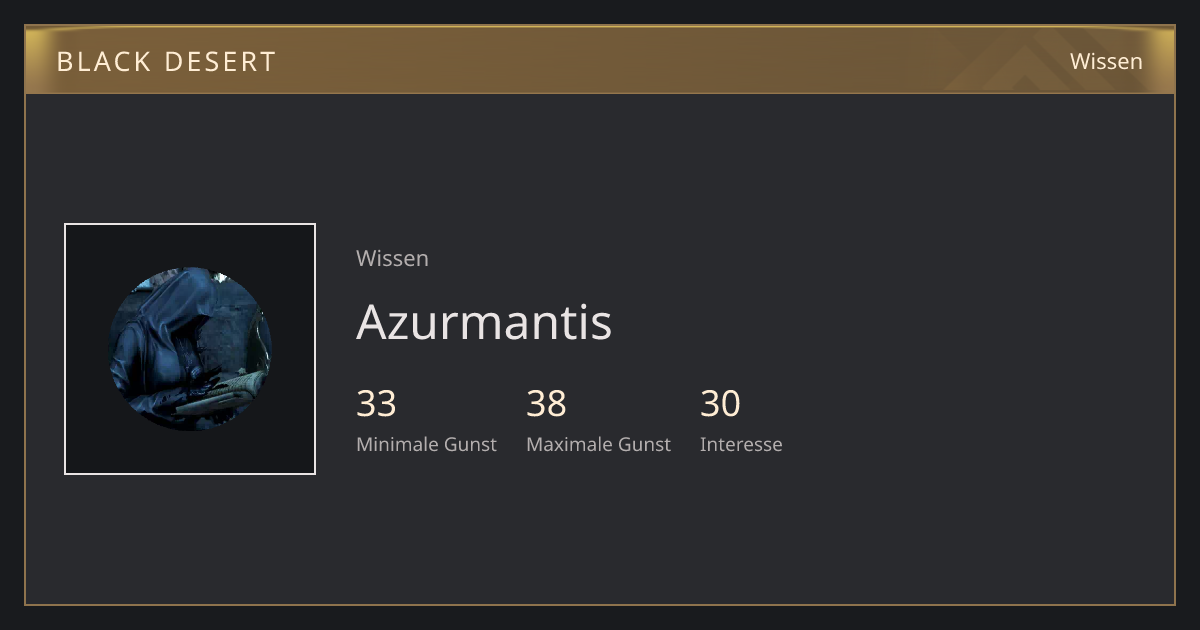Open the Azurmantis circular portrait image
The width and height of the screenshot is (1200, 630).
tap(190, 349)
